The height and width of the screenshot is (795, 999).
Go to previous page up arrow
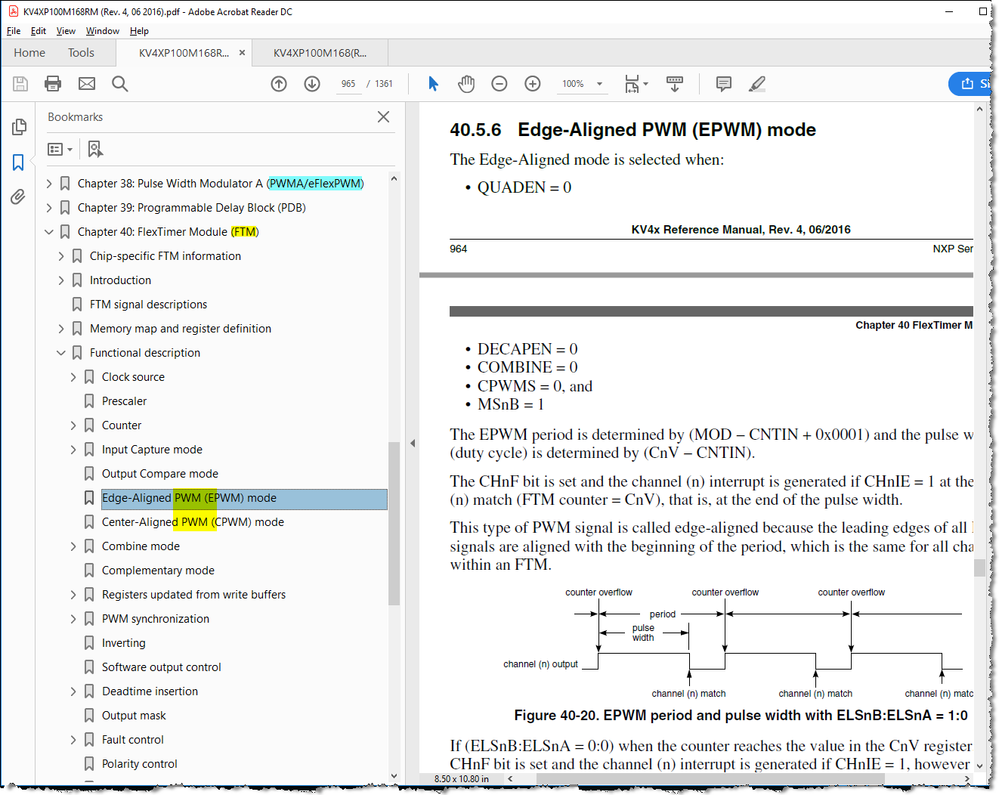click(279, 83)
